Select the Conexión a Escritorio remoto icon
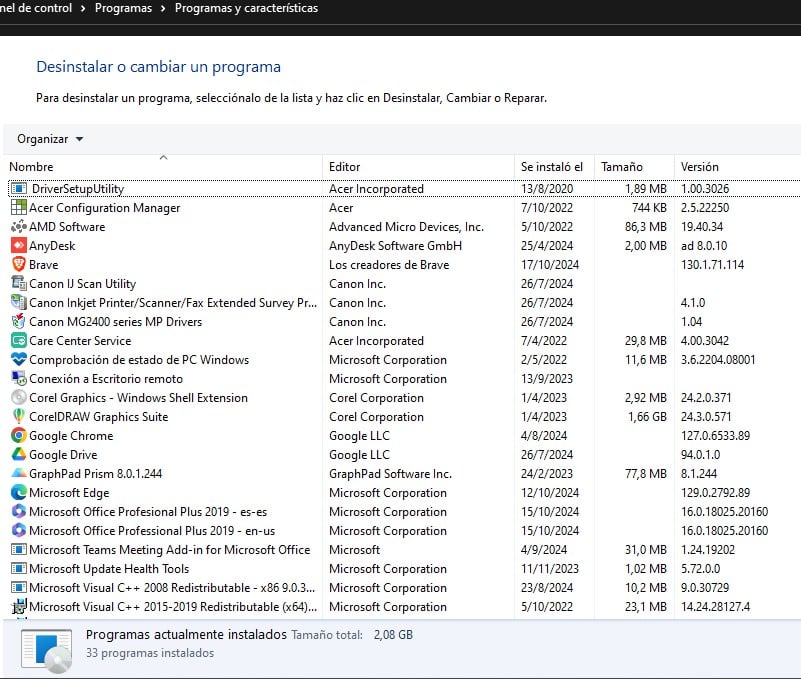 click(x=19, y=378)
